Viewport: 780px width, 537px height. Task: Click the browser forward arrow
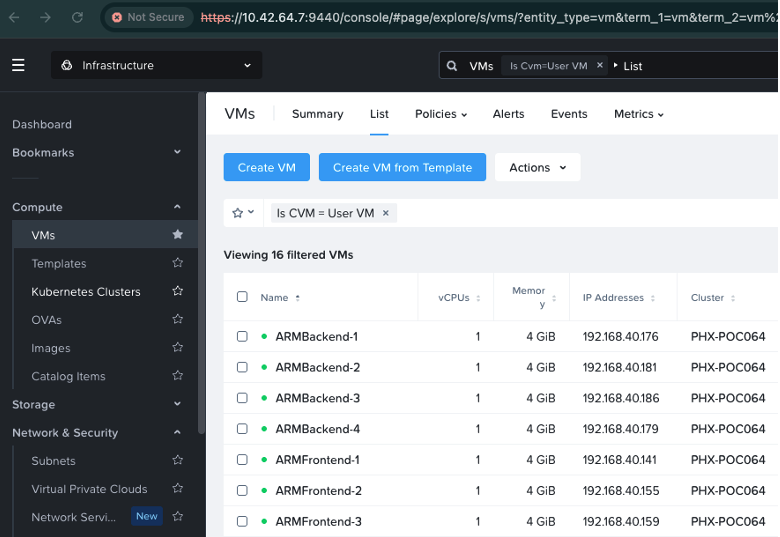coord(45,17)
